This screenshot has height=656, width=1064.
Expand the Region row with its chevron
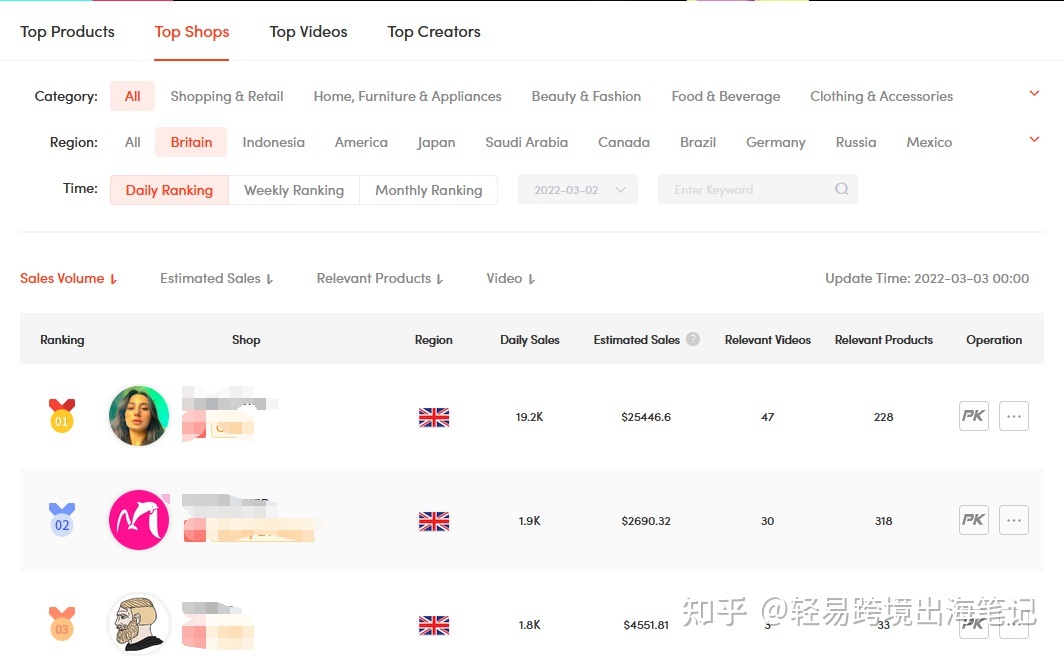pyautogui.click(x=1033, y=140)
